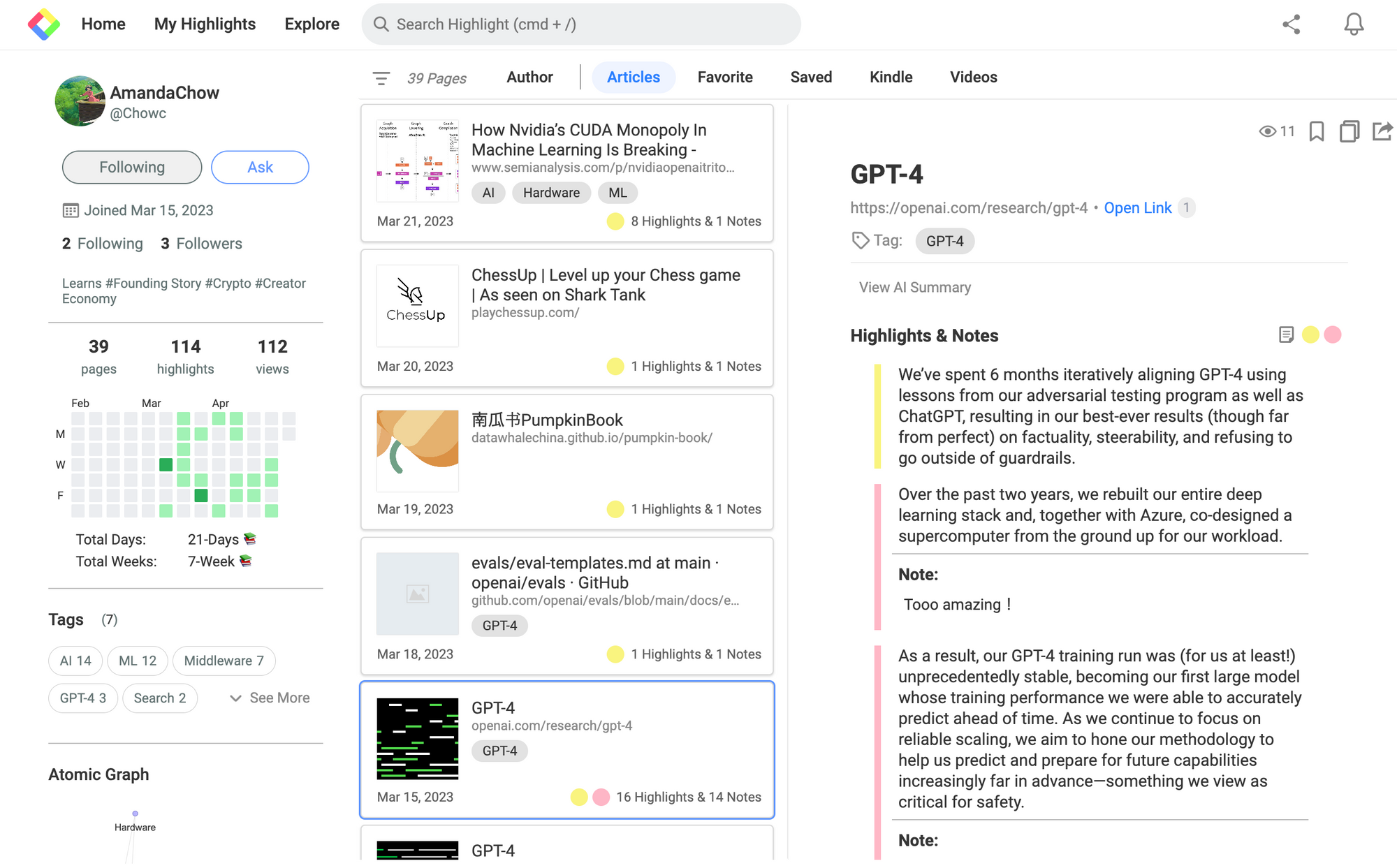The image size is (1397, 868).
Task: Click the dark green cell in activity heatmap
Action: (x=166, y=465)
